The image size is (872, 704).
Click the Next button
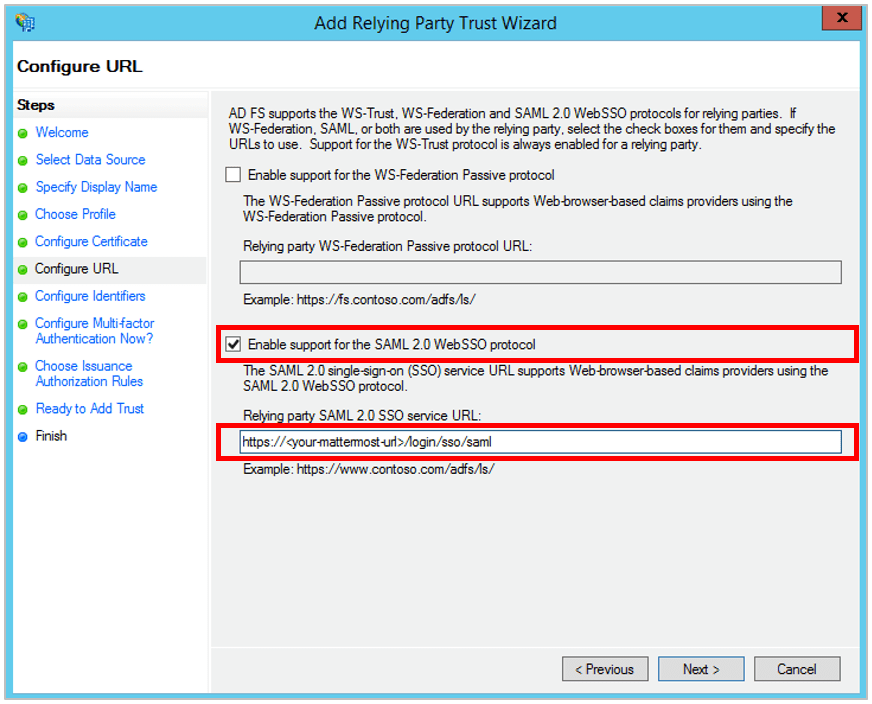coord(700,668)
